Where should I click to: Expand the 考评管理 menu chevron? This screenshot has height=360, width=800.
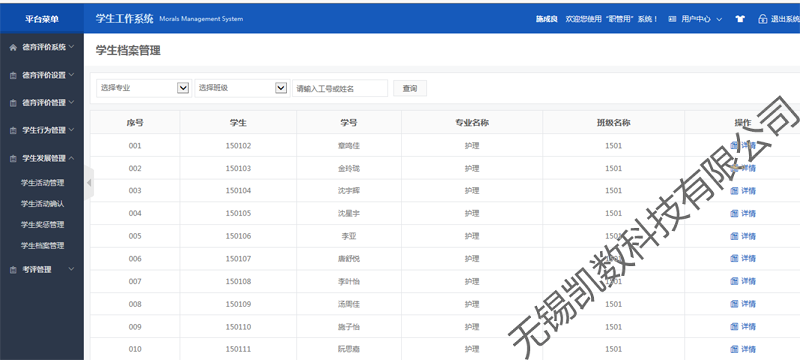(71, 269)
